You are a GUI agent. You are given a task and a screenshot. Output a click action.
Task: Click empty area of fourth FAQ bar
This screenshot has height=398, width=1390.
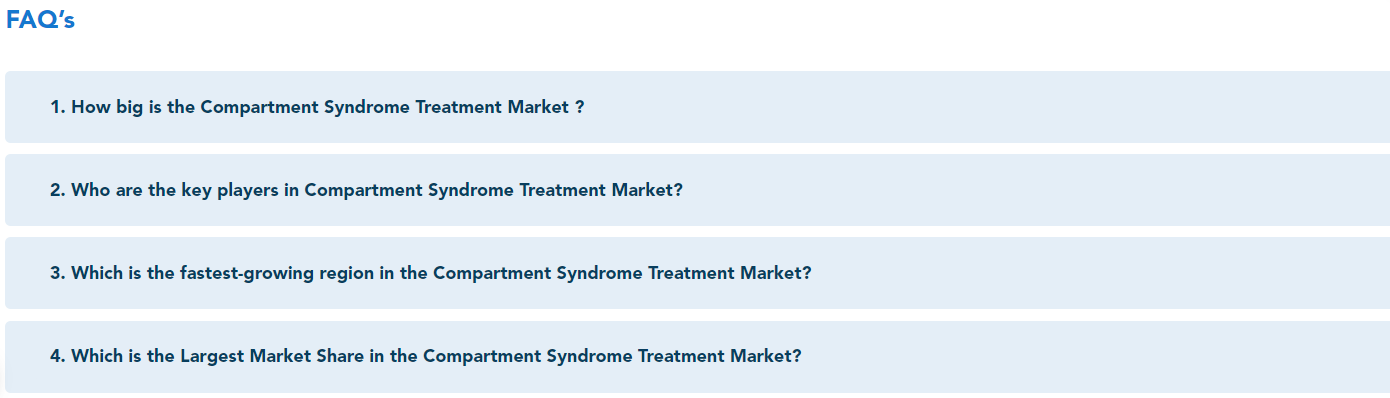pyautogui.click(x=1100, y=356)
